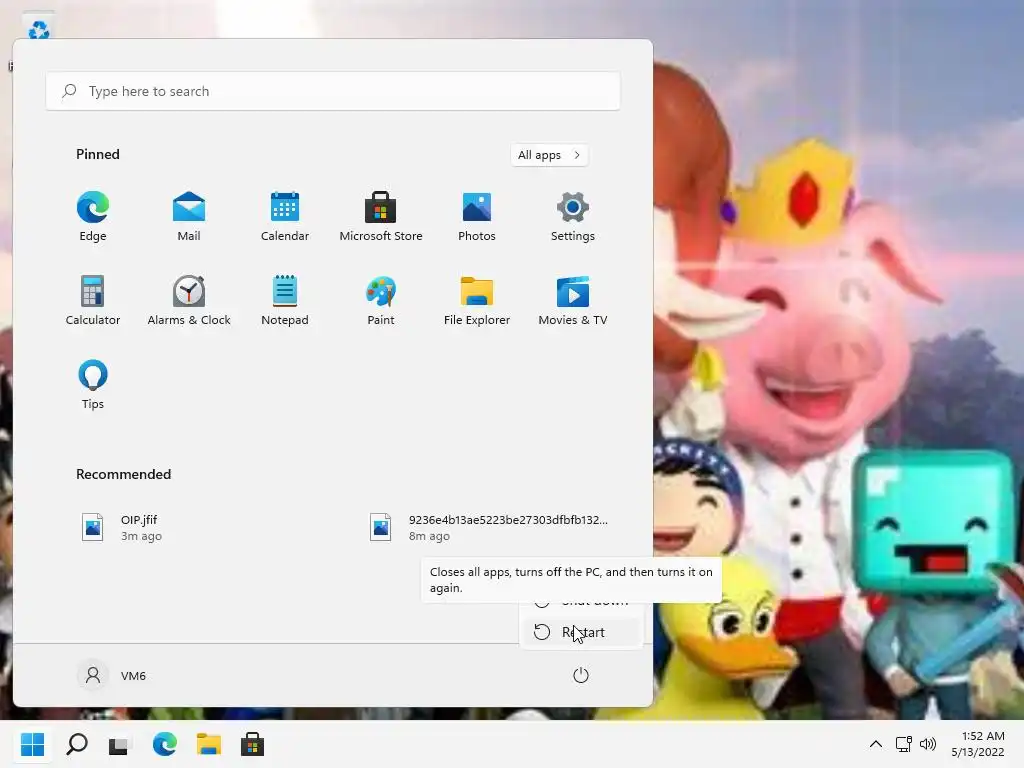The height and width of the screenshot is (768, 1024).
Task: Open the Mail app
Action: (189, 217)
